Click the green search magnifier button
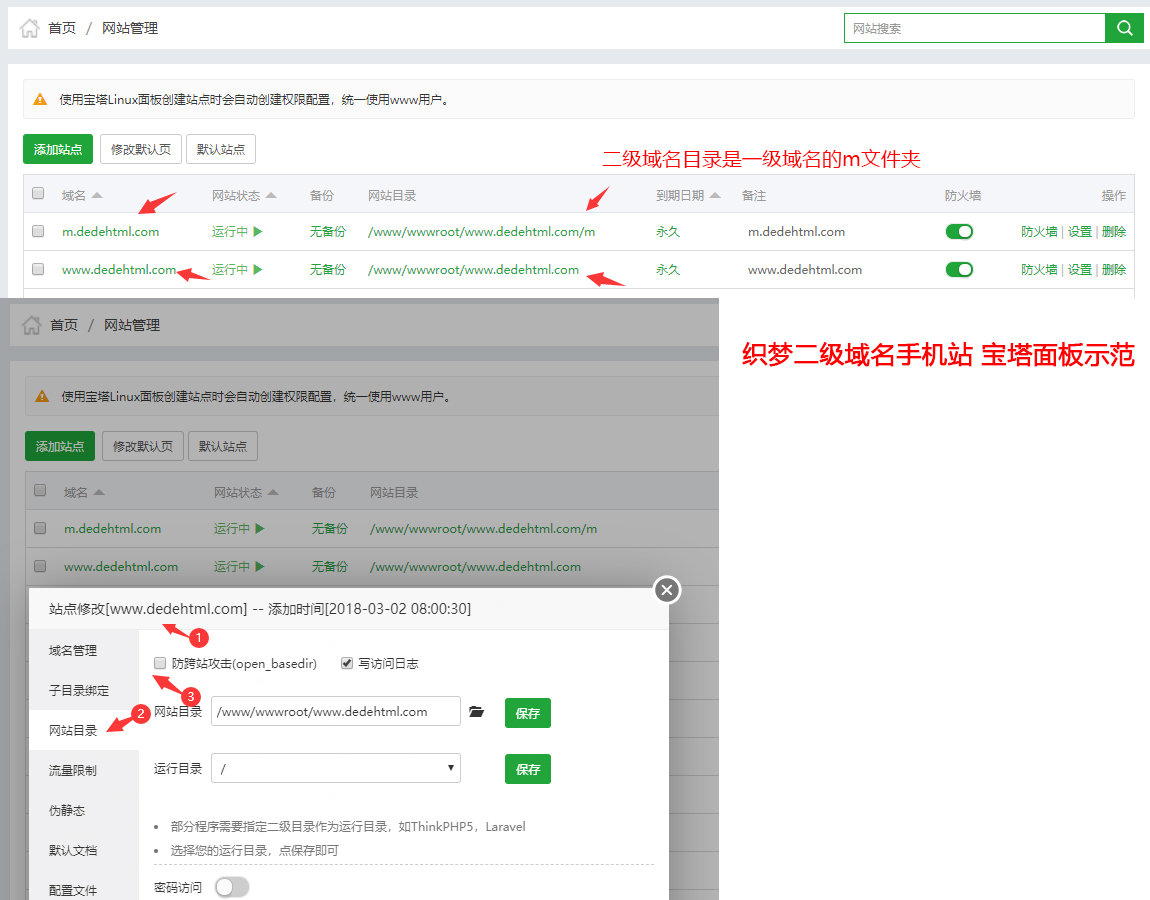 point(1124,28)
